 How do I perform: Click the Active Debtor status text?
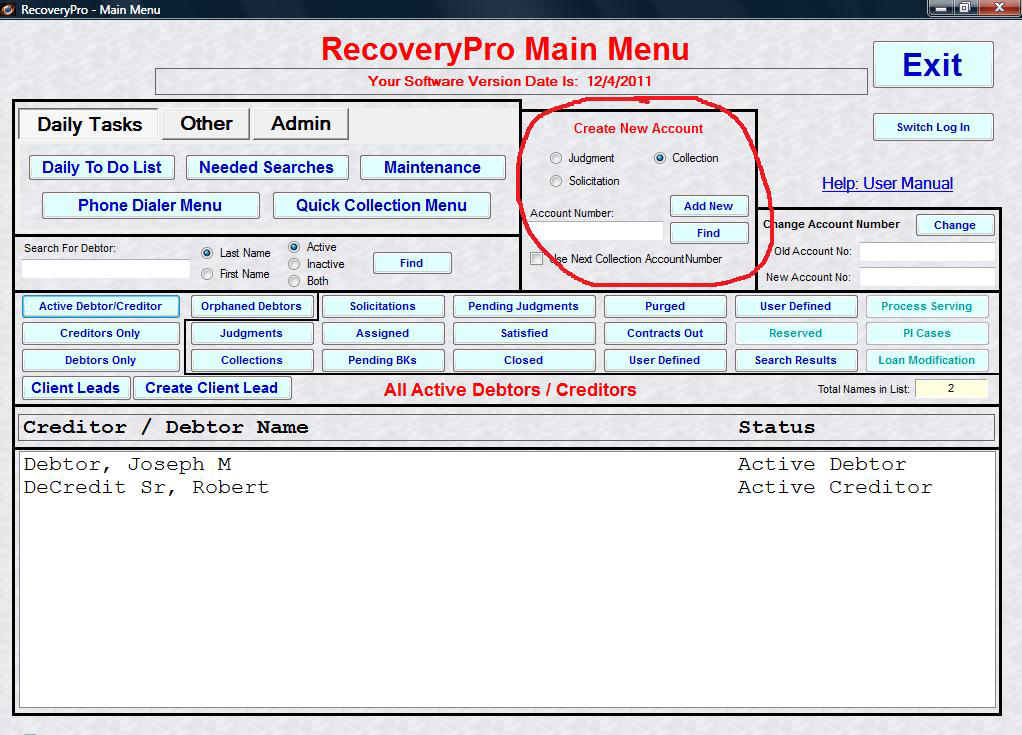click(822, 465)
